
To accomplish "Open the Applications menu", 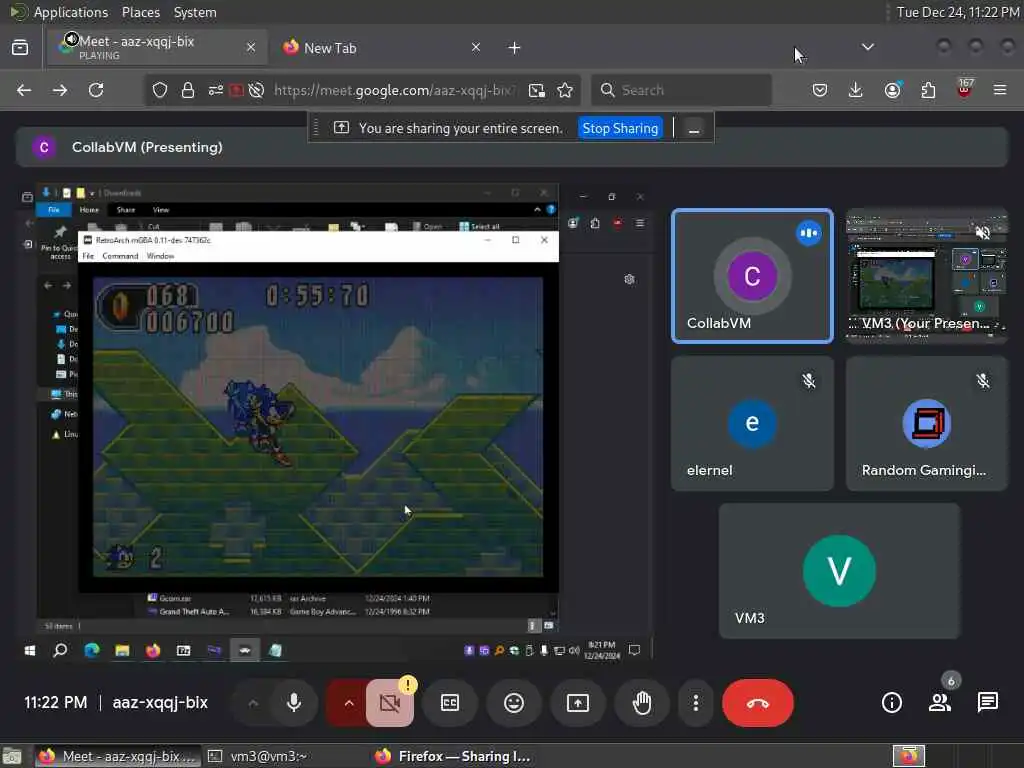I will point(71,12).
